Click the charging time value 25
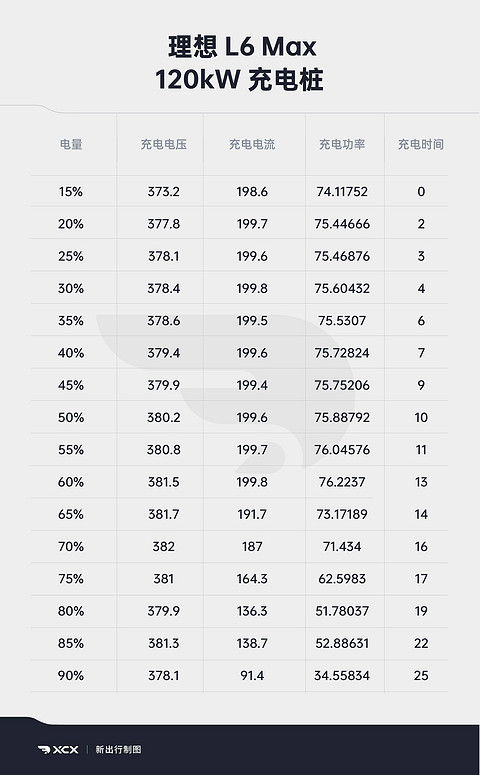 coord(421,675)
